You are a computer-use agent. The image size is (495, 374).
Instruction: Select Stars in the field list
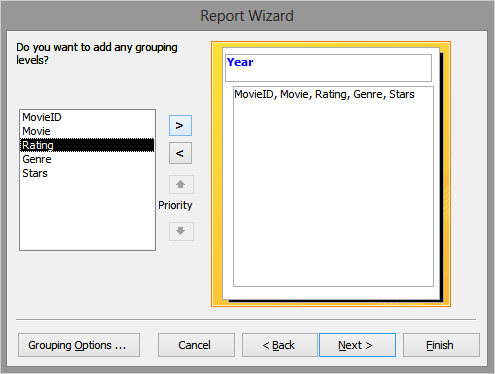[87, 173]
